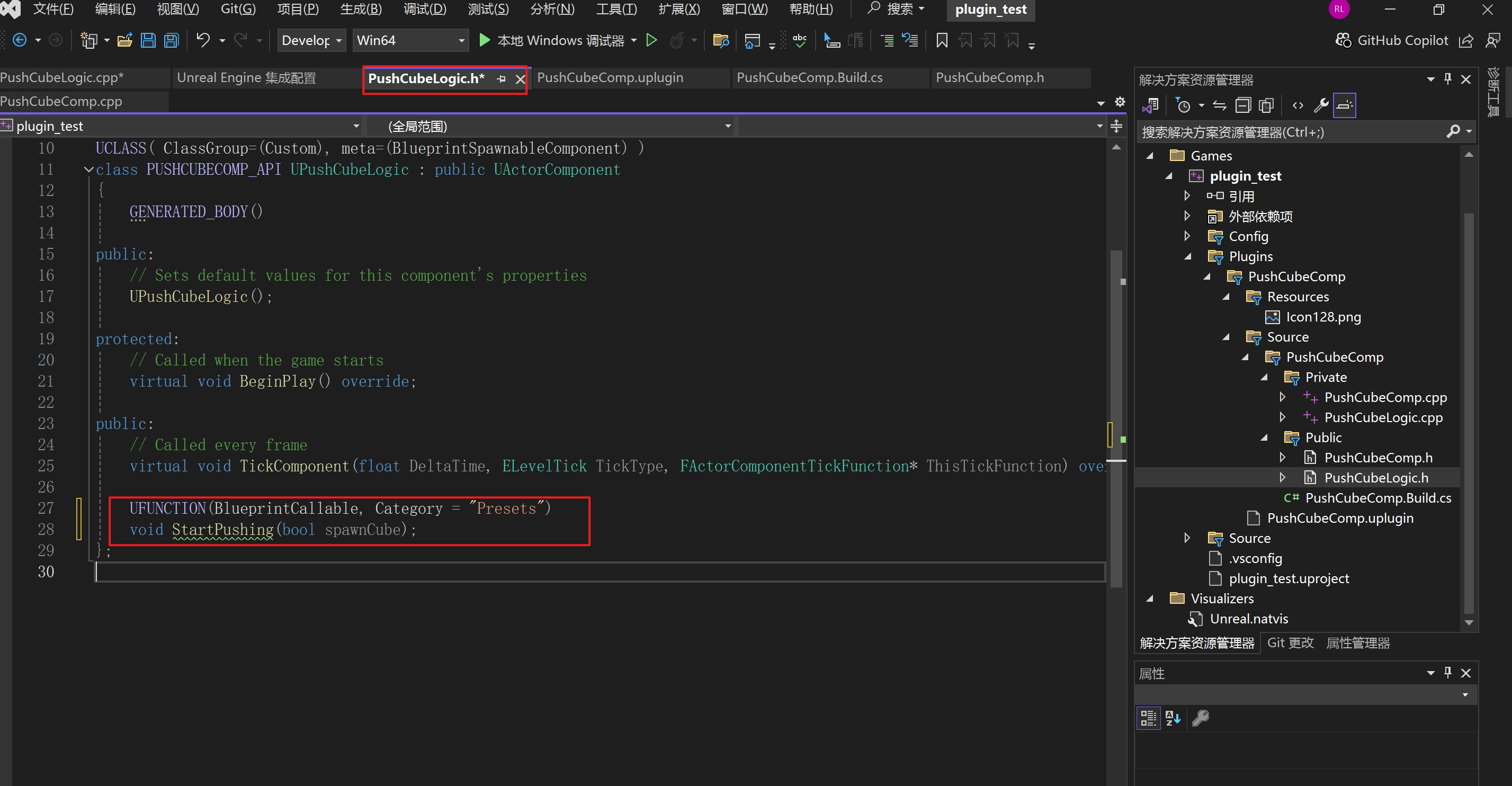The width and height of the screenshot is (1512, 786).
Task: Click the Undo arrow icon
Action: click(x=203, y=40)
